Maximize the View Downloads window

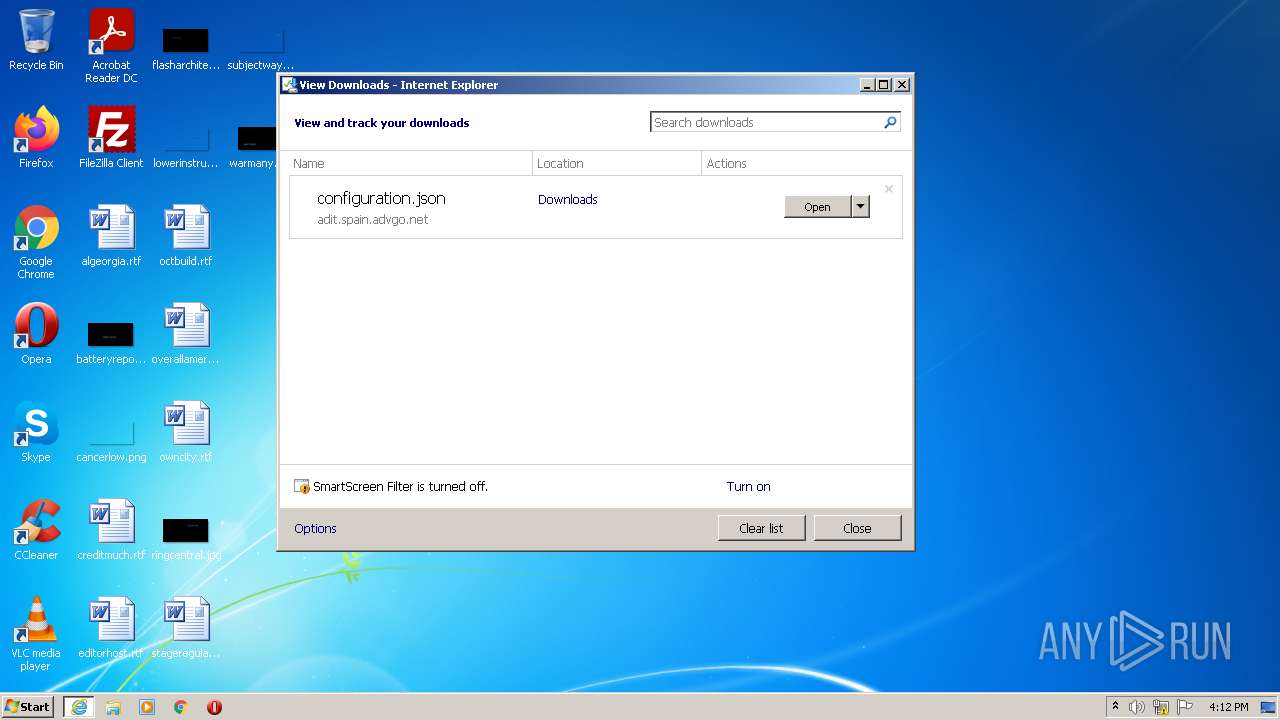tap(884, 85)
